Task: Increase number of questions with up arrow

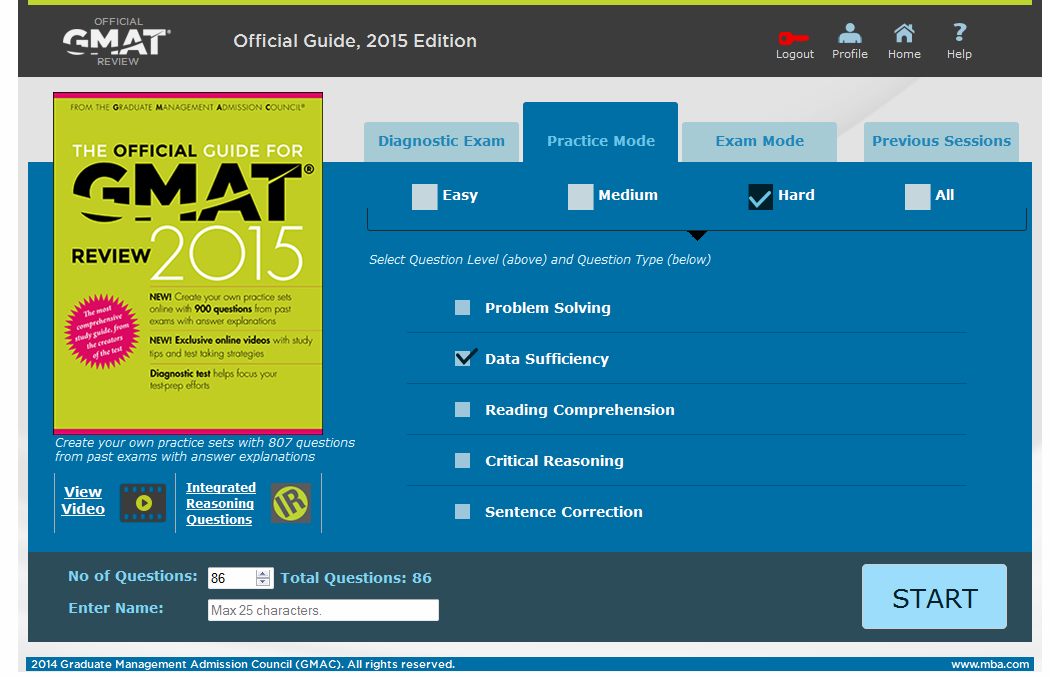Action: pos(263,574)
